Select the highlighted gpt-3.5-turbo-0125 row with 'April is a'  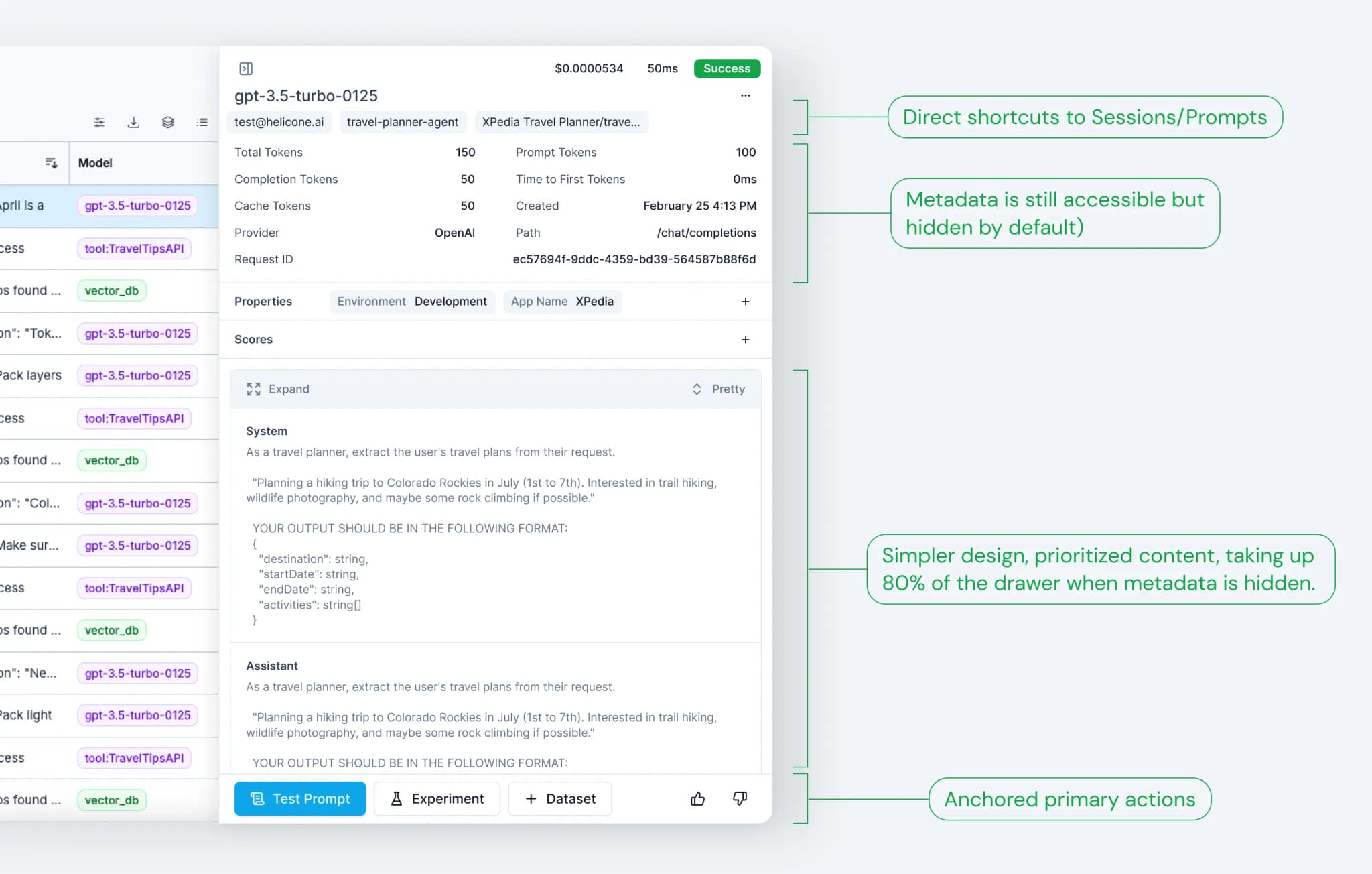(x=109, y=206)
